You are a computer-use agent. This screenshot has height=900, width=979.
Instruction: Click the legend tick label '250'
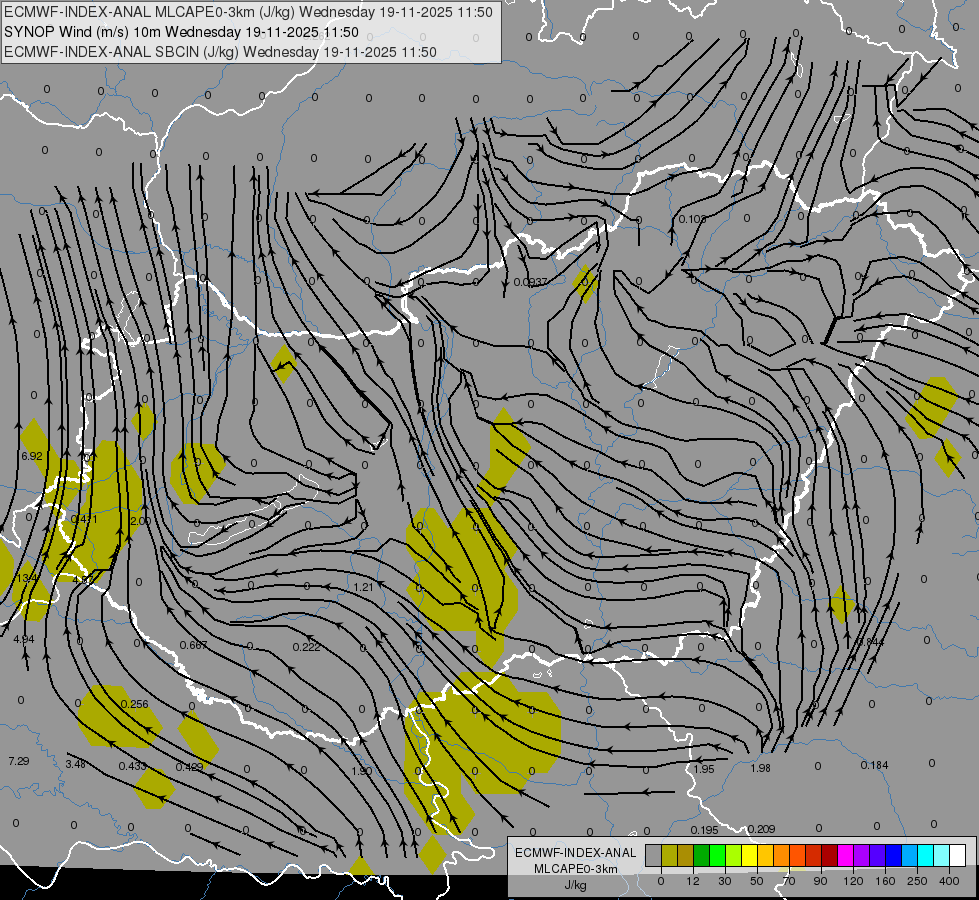tap(917, 881)
